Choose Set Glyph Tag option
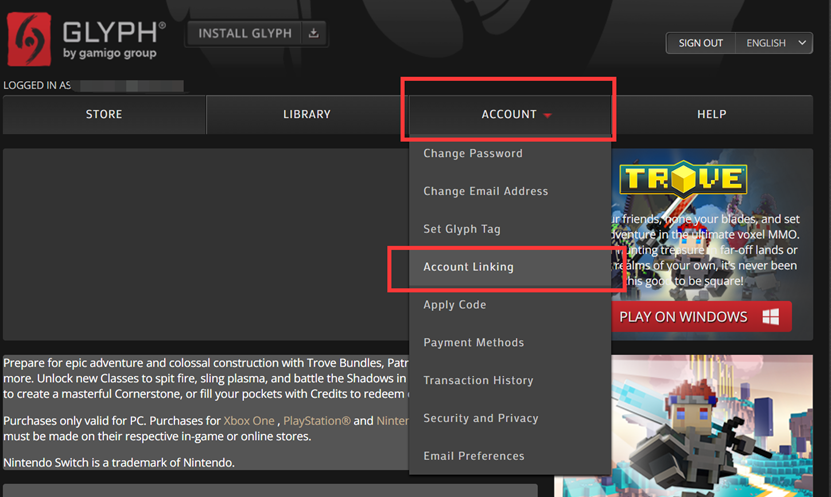Screen dimensions: 831x497 (x=510, y=229)
